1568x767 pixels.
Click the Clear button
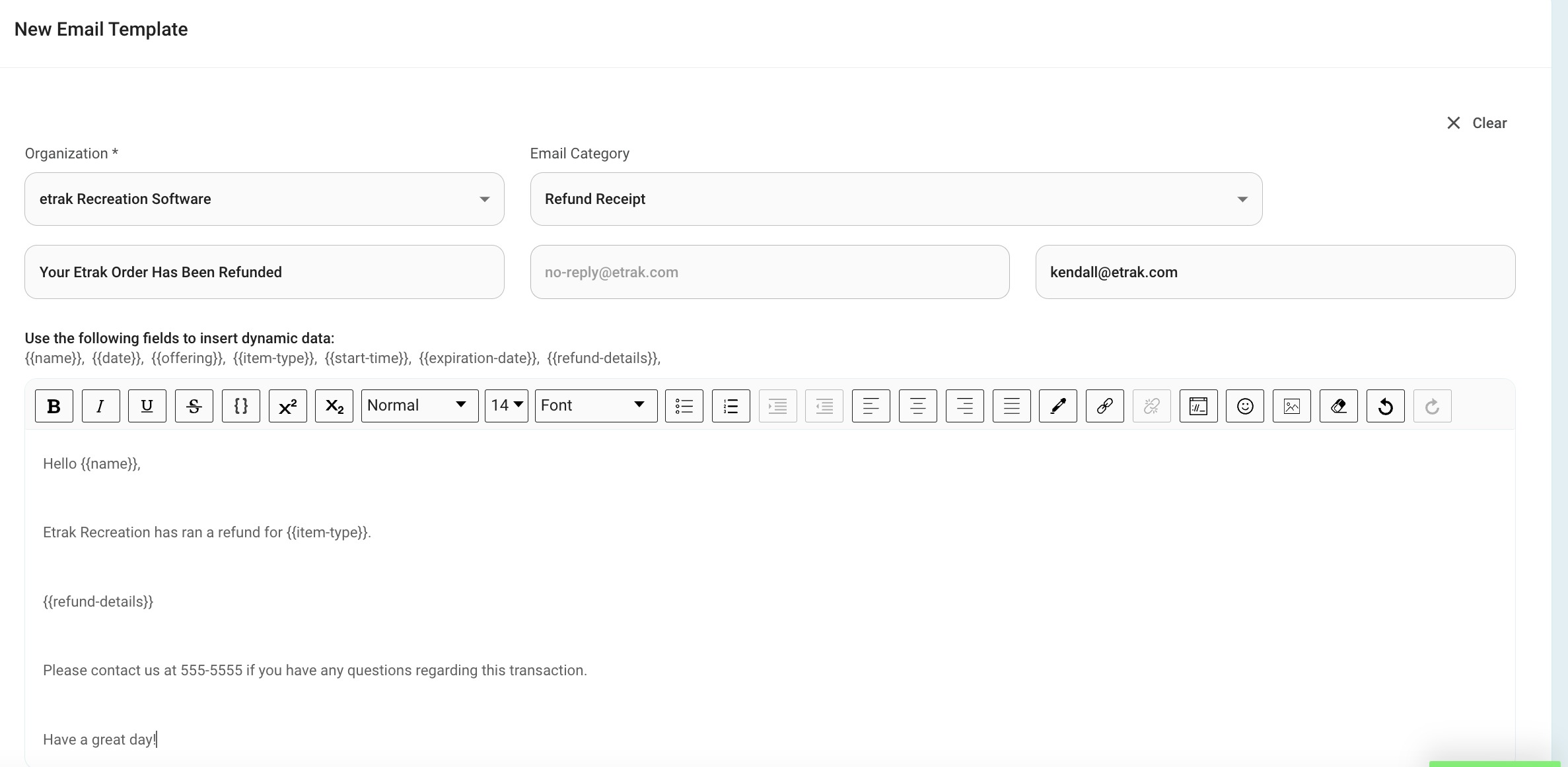tap(1477, 123)
